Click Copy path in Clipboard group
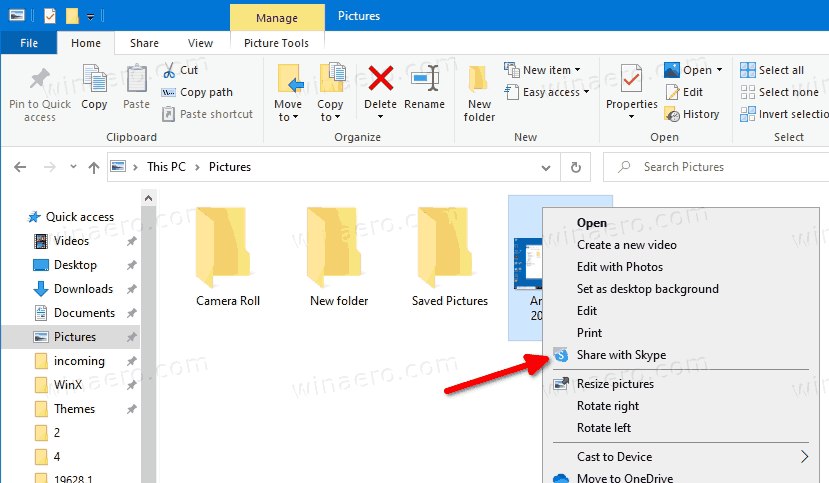Image resolution: width=829 pixels, height=483 pixels. click(197, 92)
